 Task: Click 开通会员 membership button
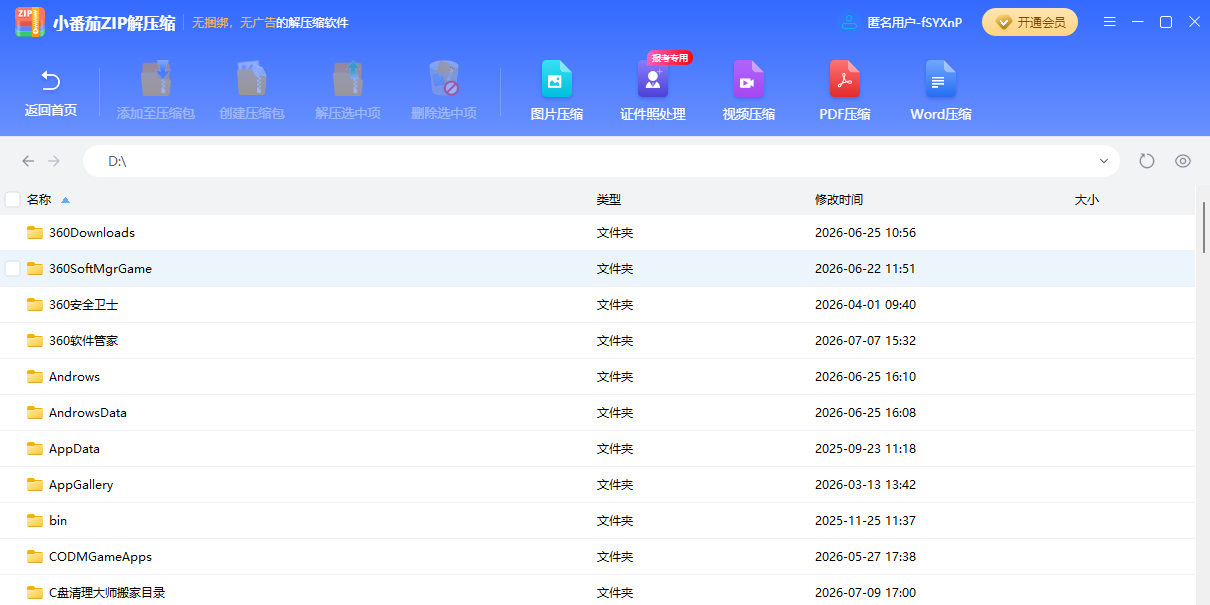[1030, 22]
